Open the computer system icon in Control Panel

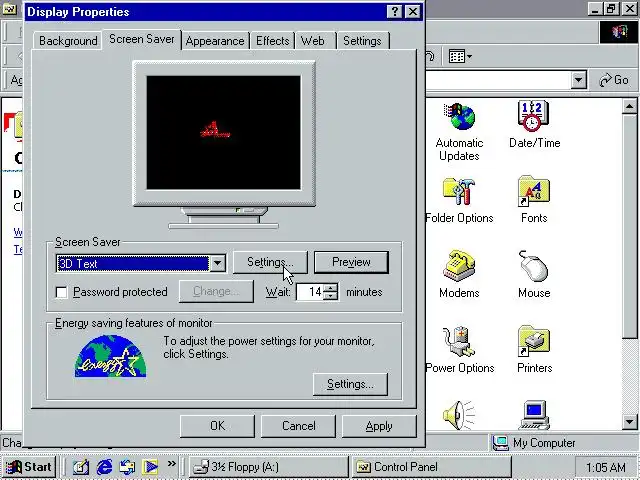[534, 415]
